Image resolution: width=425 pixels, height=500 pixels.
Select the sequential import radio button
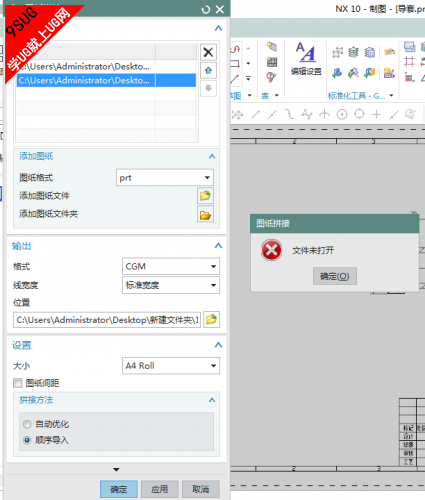click(27, 440)
